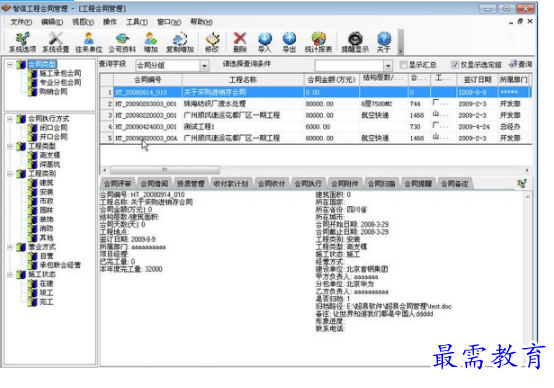Open the 操作 menu
This screenshot has width=554, height=388.
pos(110,22)
